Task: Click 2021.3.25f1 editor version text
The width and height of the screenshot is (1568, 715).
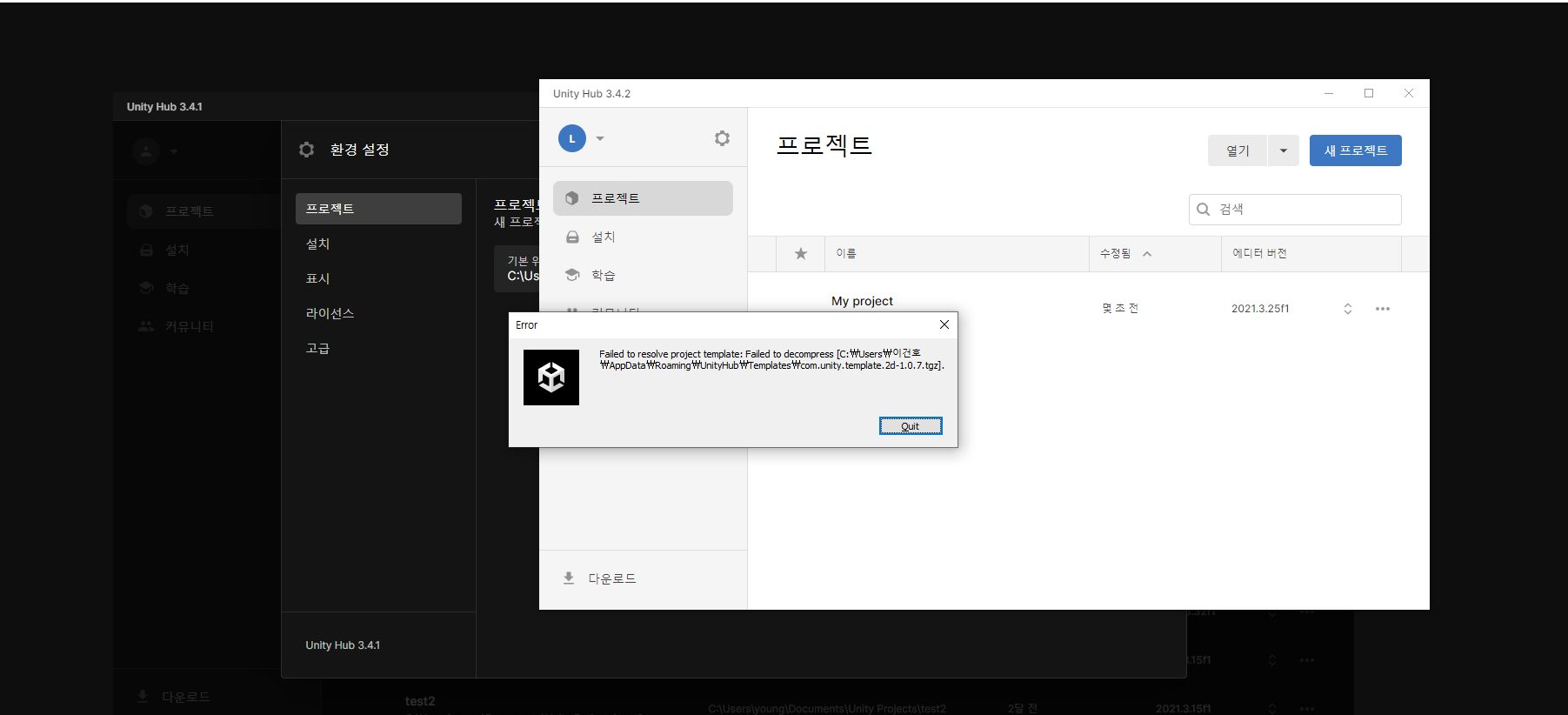Action: point(1260,309)
